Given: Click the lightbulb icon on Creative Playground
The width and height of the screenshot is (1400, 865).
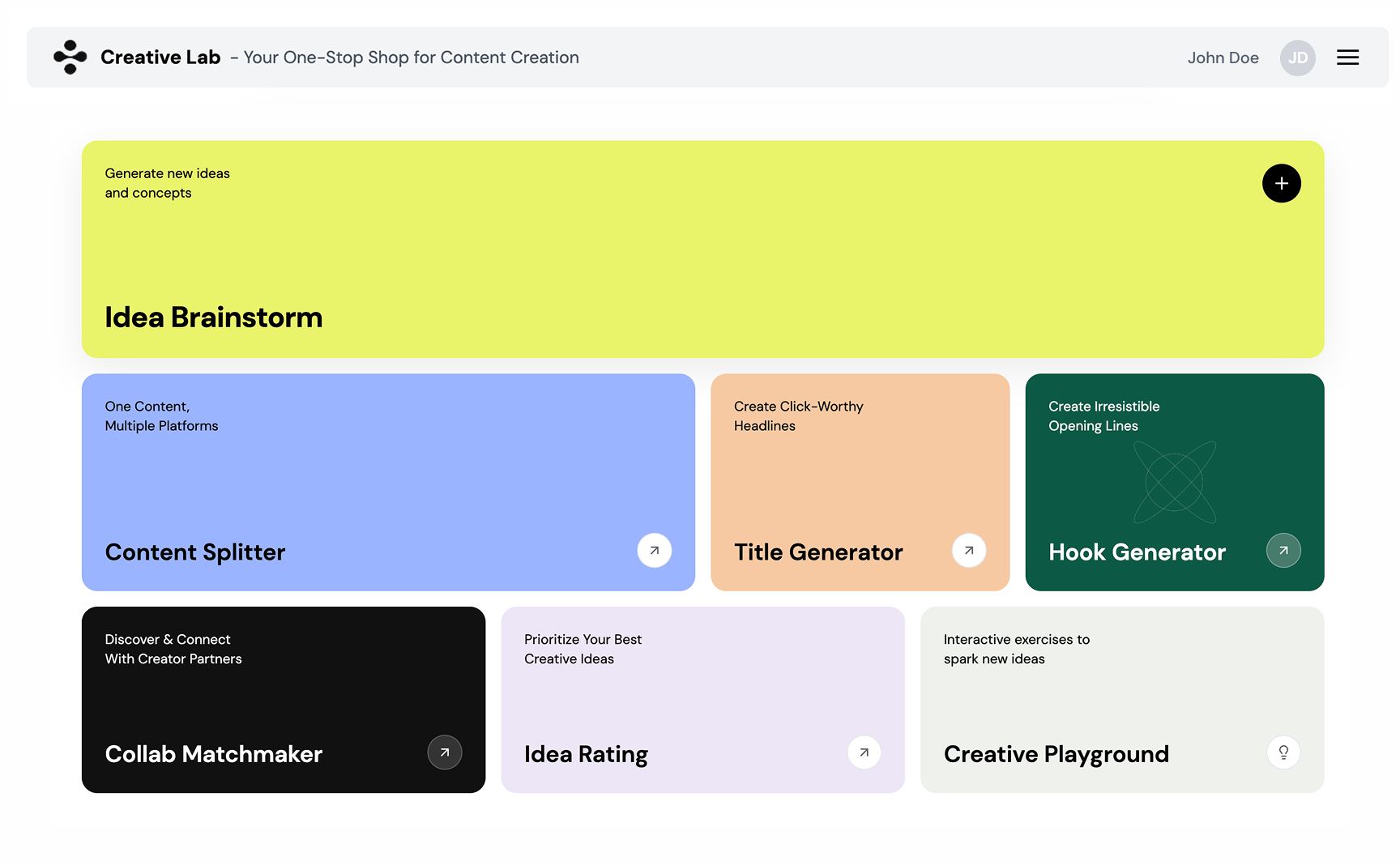Looking at the screenshot, I should coord(1283,752).
